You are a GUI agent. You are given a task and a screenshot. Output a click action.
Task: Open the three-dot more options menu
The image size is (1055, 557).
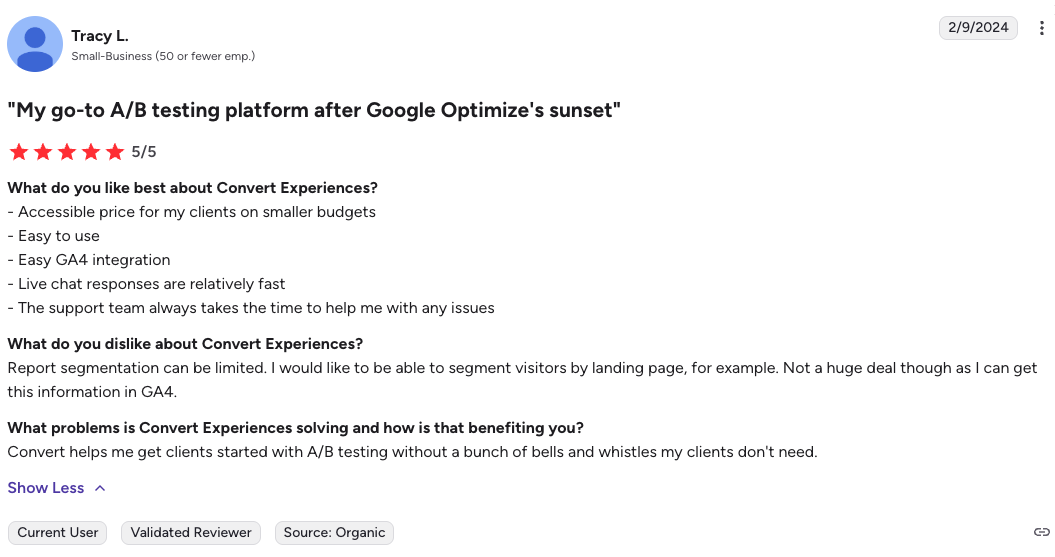tap(1041, 28)
